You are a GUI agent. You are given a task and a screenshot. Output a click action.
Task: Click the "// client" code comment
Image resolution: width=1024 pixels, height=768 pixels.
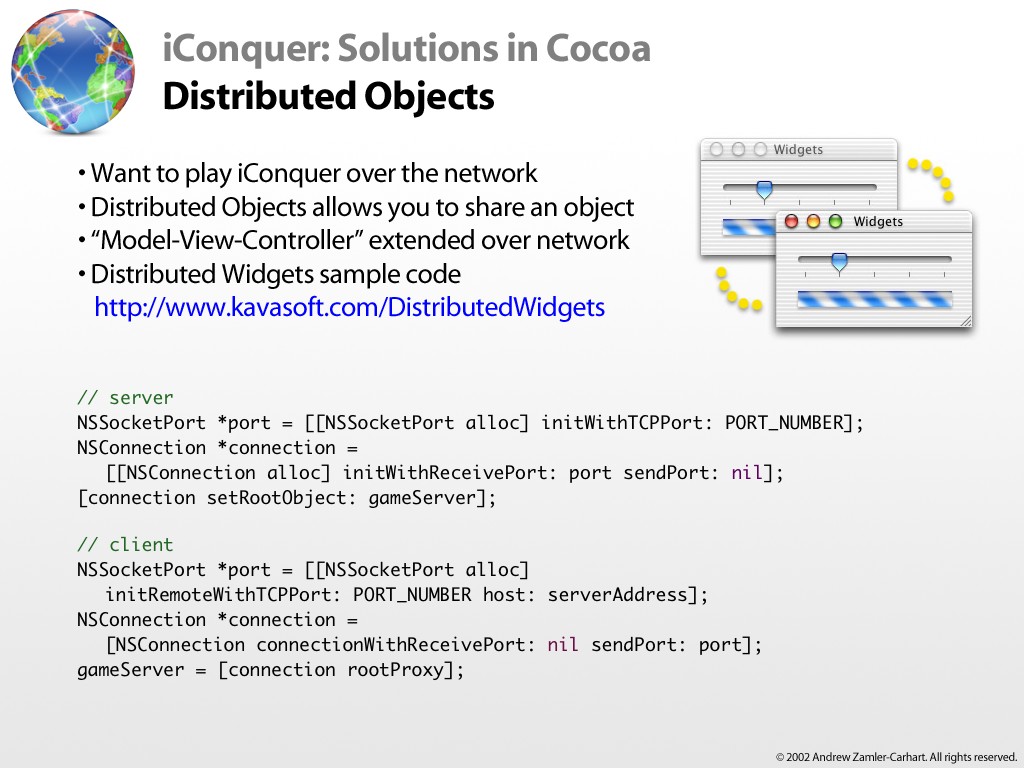(125, 545)
